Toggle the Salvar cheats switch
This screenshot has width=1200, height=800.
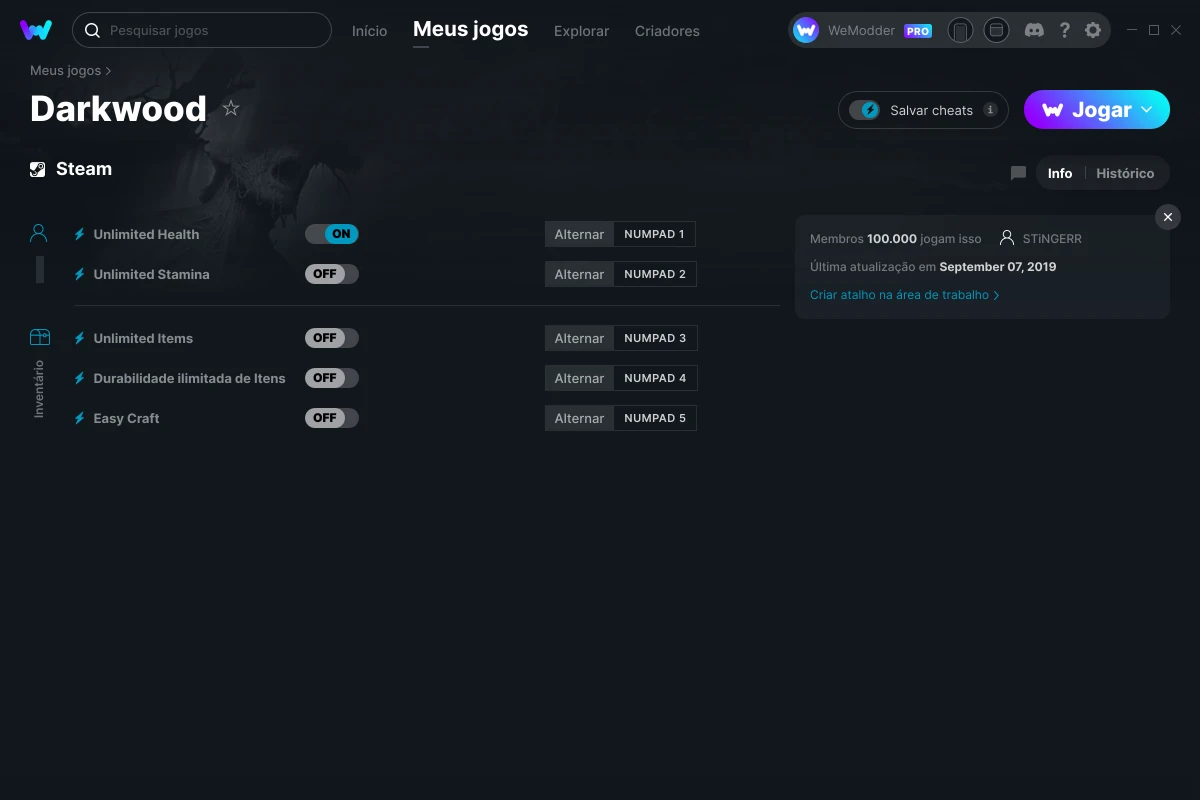click(864, 110)
